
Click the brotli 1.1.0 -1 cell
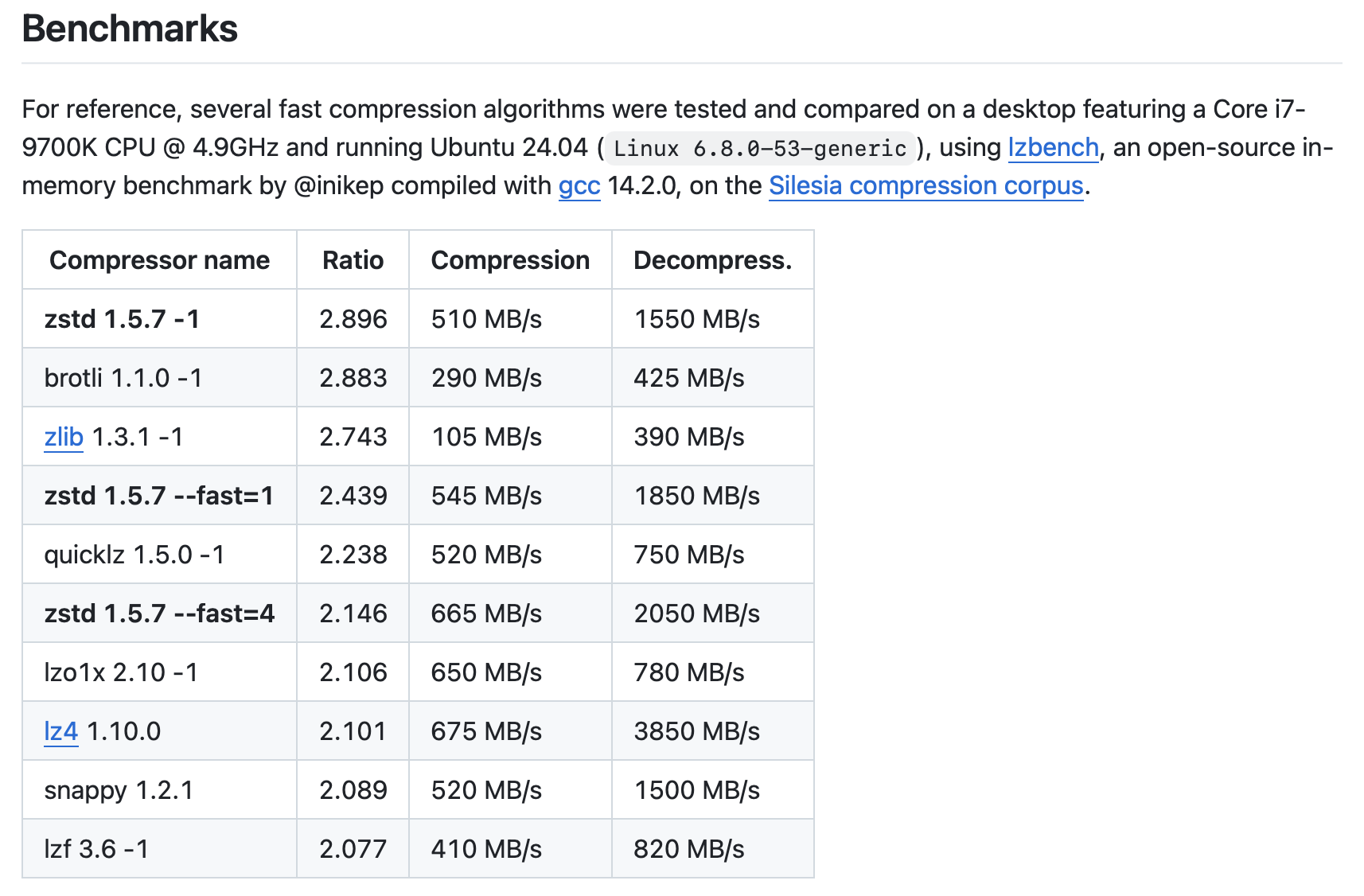pos(159,378)
